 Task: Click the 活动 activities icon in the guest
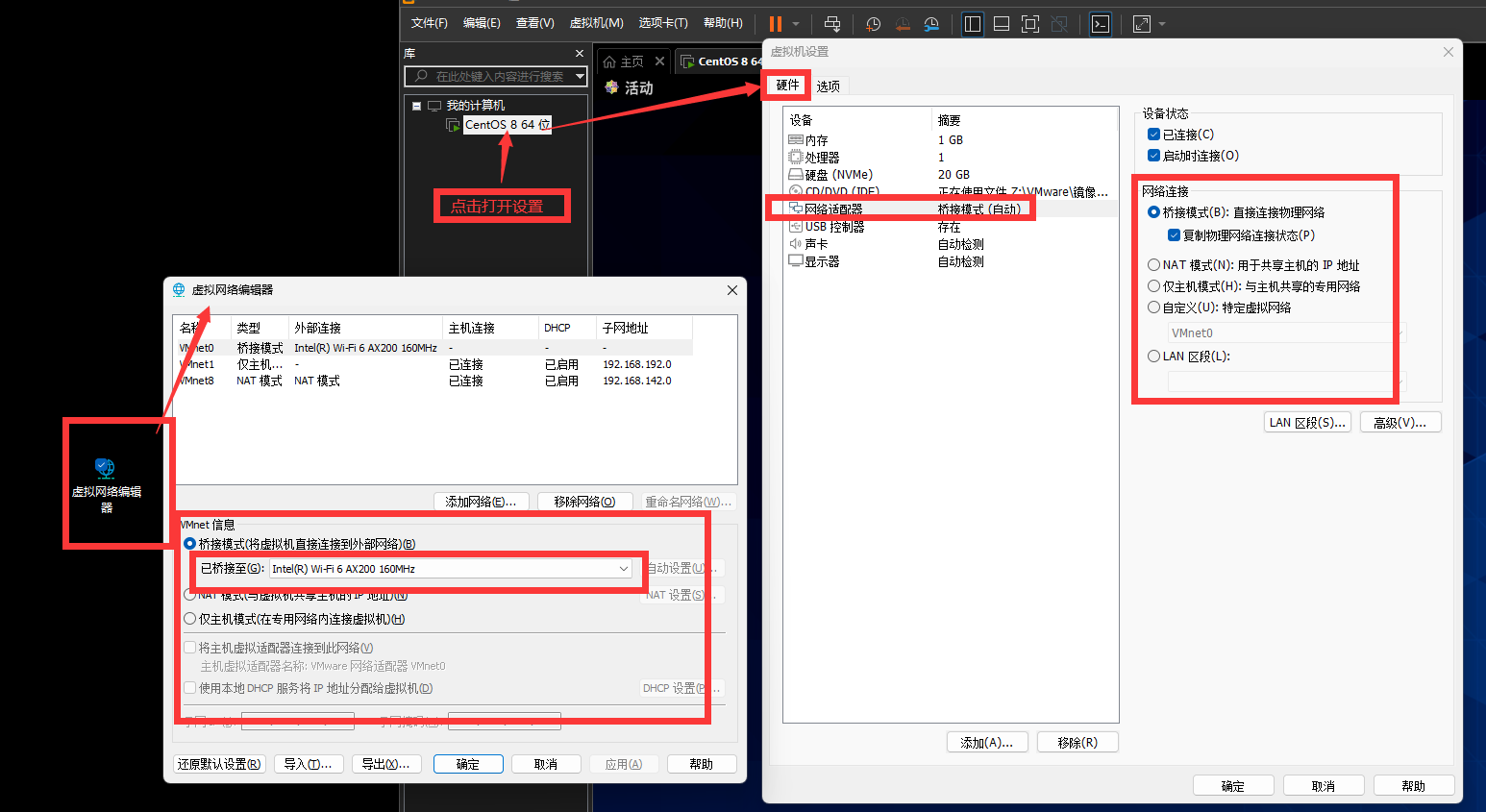click(x=611, y=87)
